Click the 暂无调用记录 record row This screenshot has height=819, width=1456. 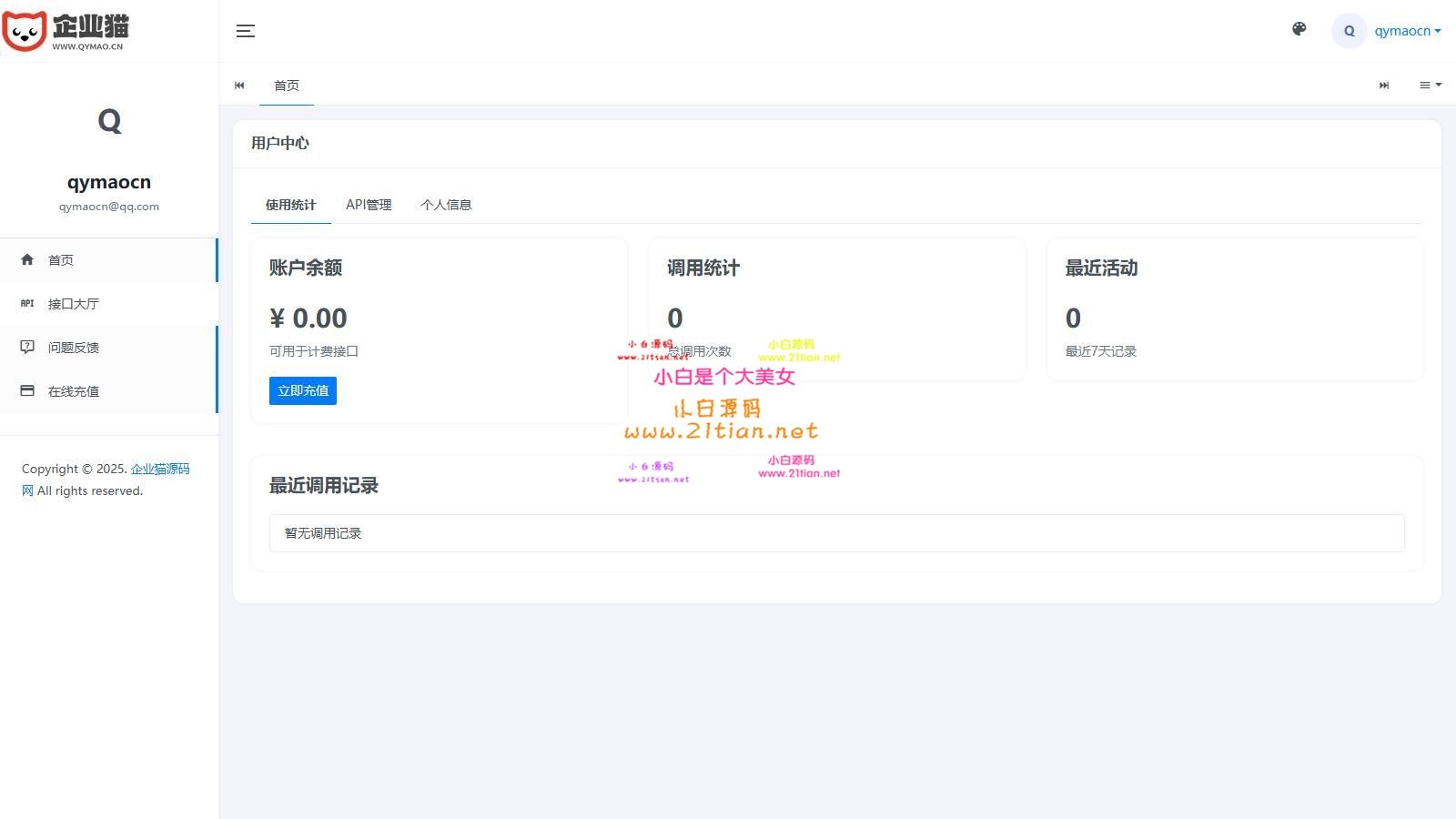pos(835,533)
